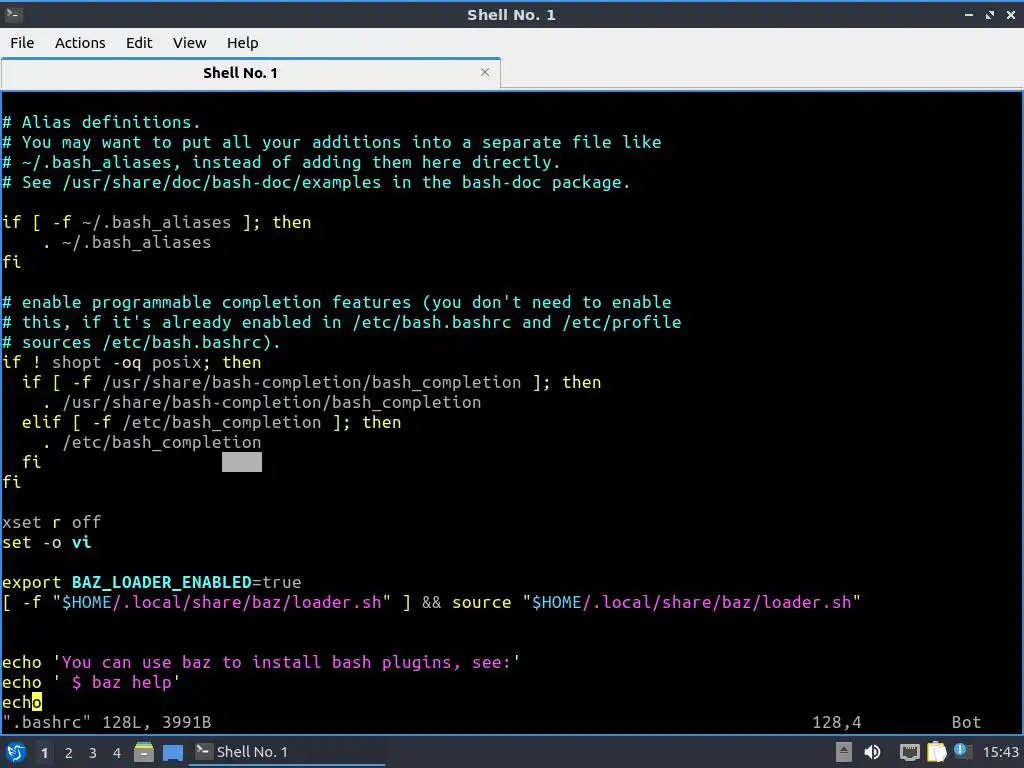
Task: Launch the file manager from the panel
Action: tap(144, 752)
